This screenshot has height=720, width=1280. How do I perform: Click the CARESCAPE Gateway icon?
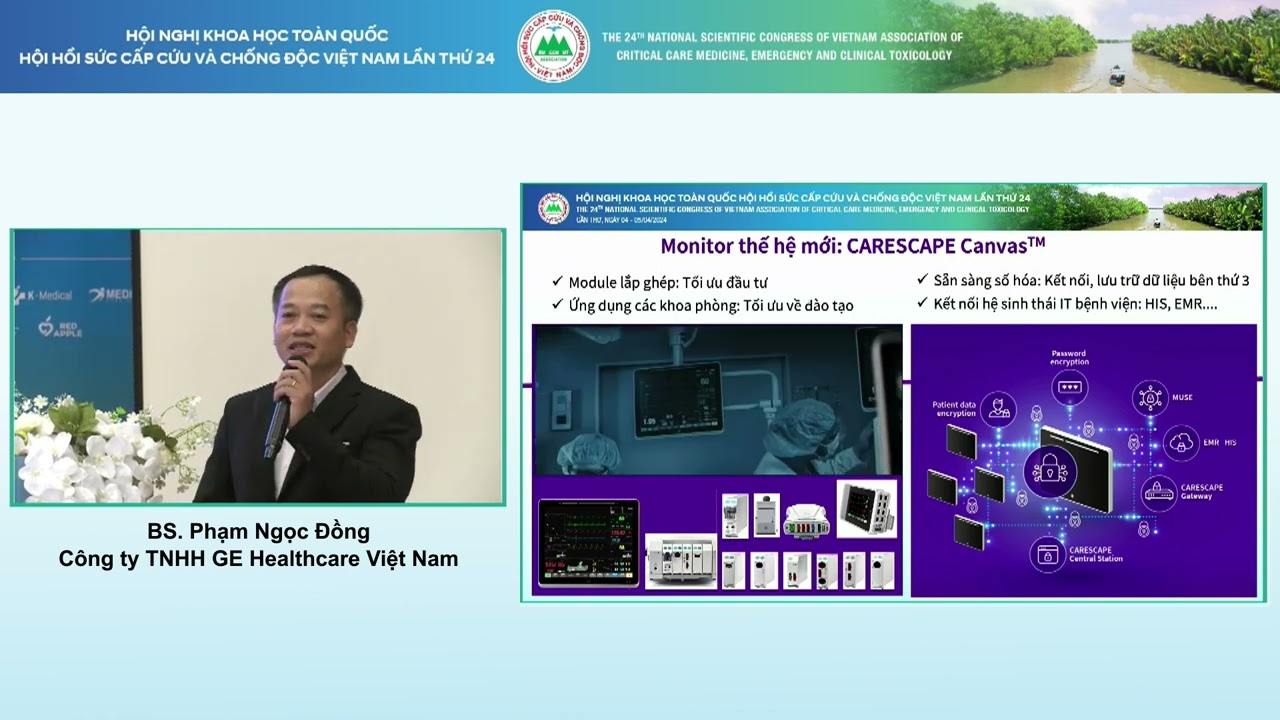(x=1158, y=492)
